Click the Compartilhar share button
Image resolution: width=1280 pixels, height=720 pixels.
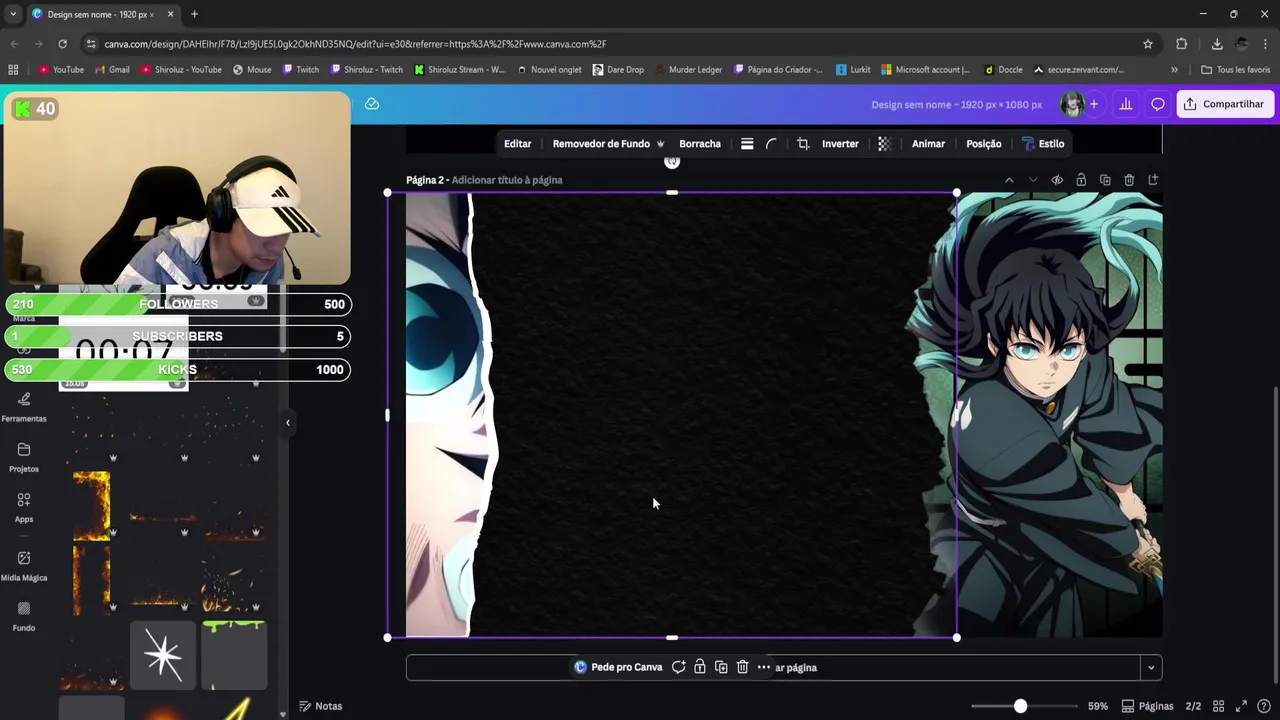[x=1225, y=104]
